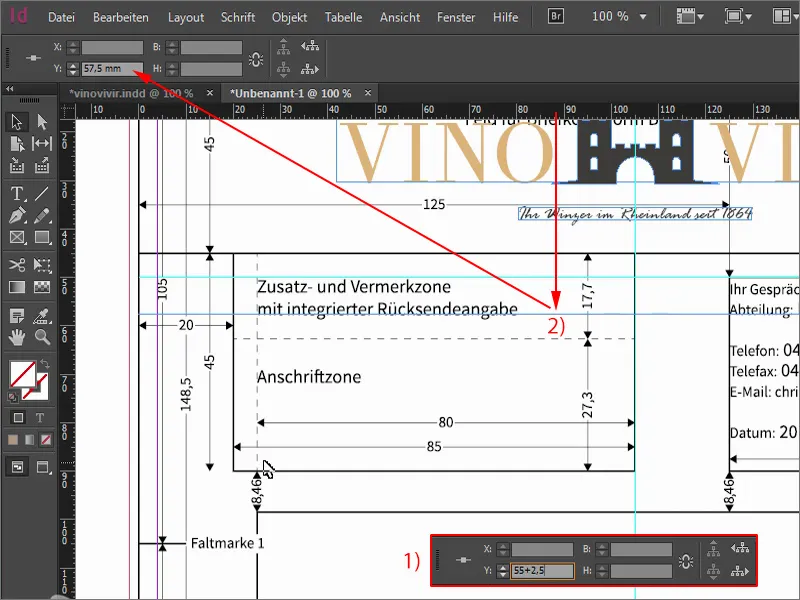The width and height of the screenshot is (800, 600).
Task: Open the Bearbeiten menu
Action: coord(121,17)
